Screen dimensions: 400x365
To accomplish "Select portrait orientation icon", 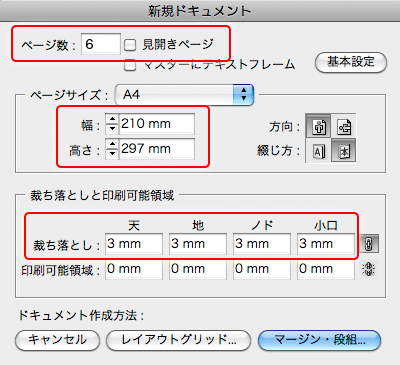I will [x=319, y=126].
